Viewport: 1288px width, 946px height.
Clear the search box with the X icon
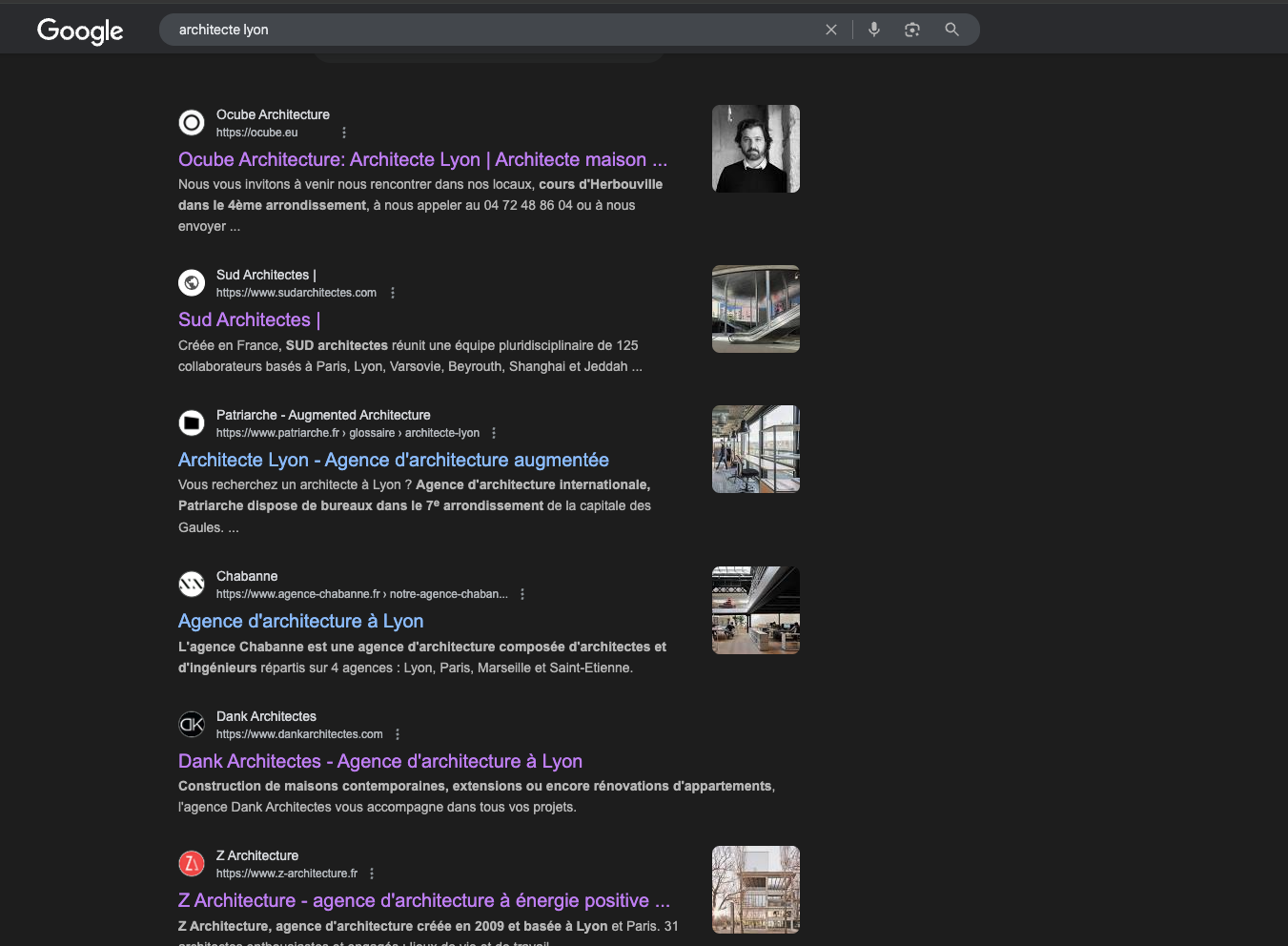[x=831, y=30]
